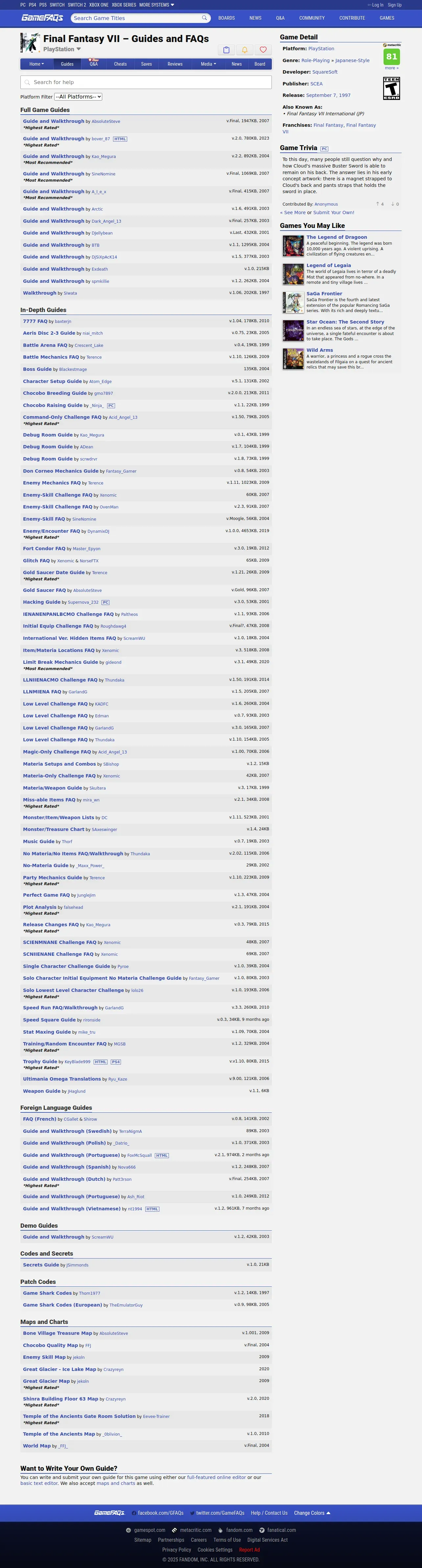The image size is (422, 1568).
Task: Click the PC badge beside Game Trivia
Action: [324, 148]
